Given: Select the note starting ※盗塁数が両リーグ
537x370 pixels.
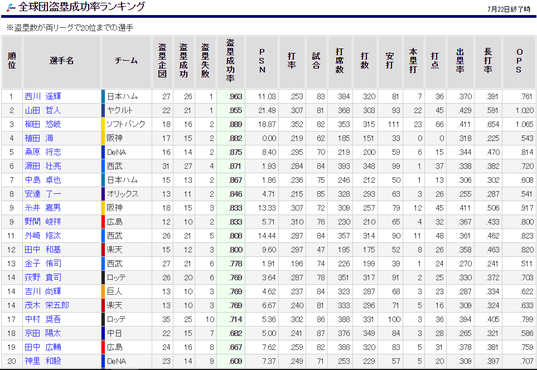Looking at the screenshot, I should point(70,28).
